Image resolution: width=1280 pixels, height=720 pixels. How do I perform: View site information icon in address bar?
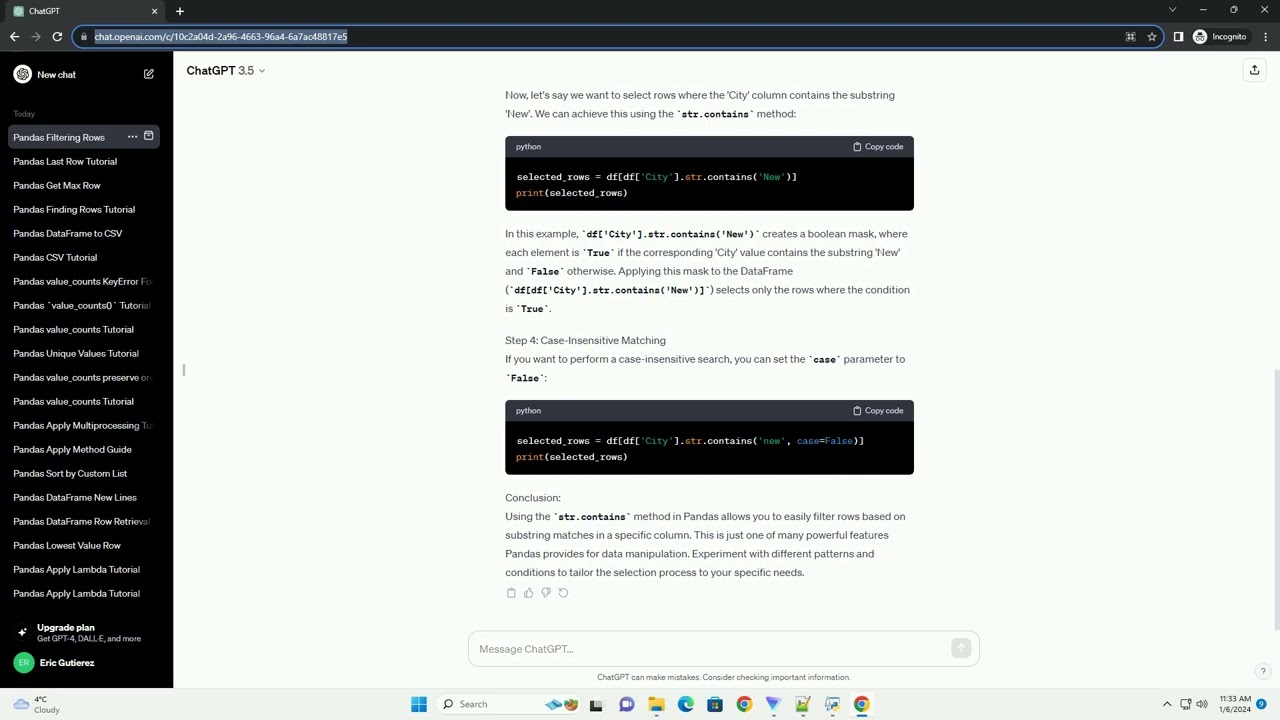(x=82, y=37)
